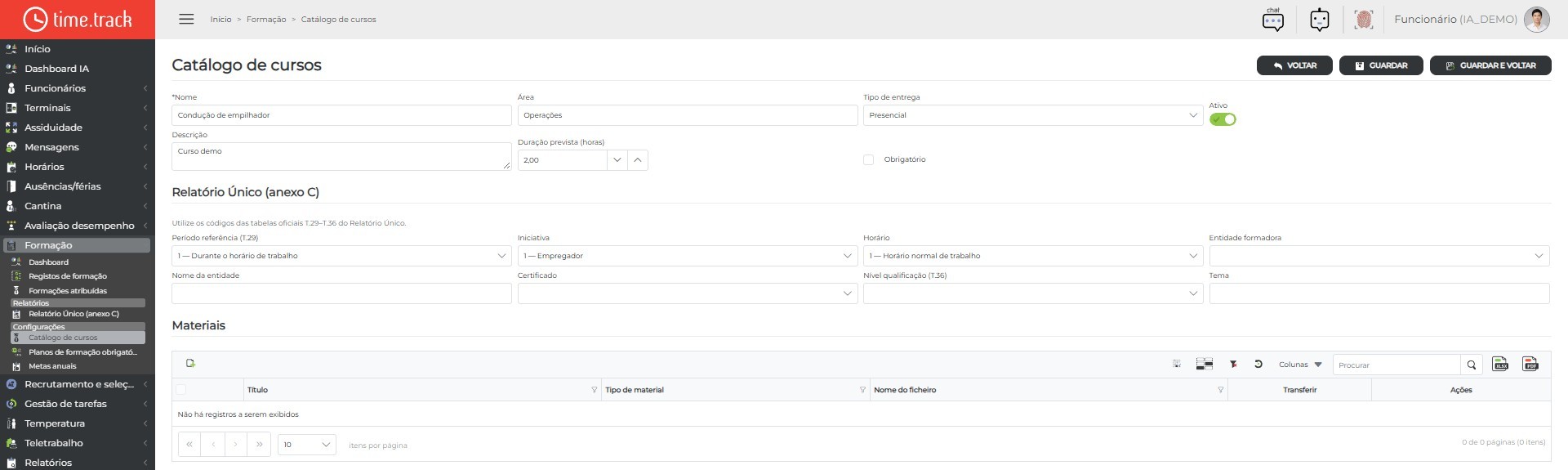Open Início in the sidebar
This screenshot has height=470, width=1568.
coord(78,49)
